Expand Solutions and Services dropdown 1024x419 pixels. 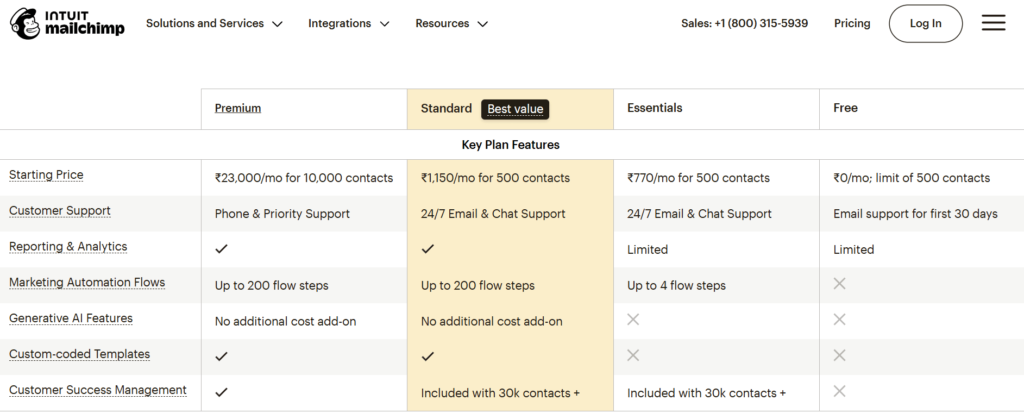coord(214,23)
